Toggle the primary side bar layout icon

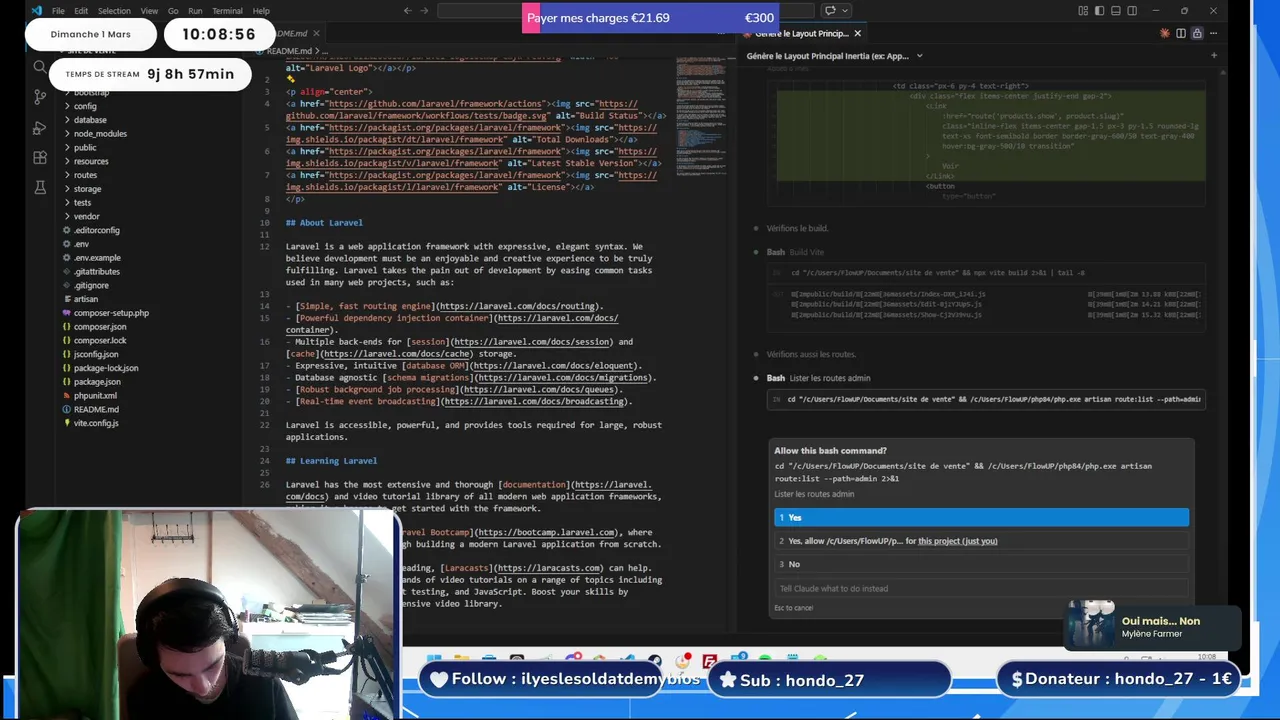(1099, 10)
